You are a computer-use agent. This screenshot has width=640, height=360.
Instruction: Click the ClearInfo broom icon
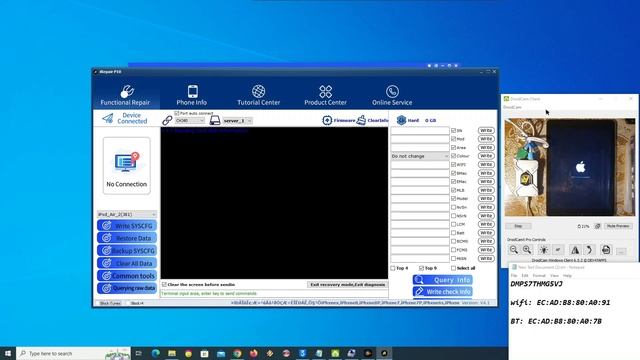[x=361, y=120]
